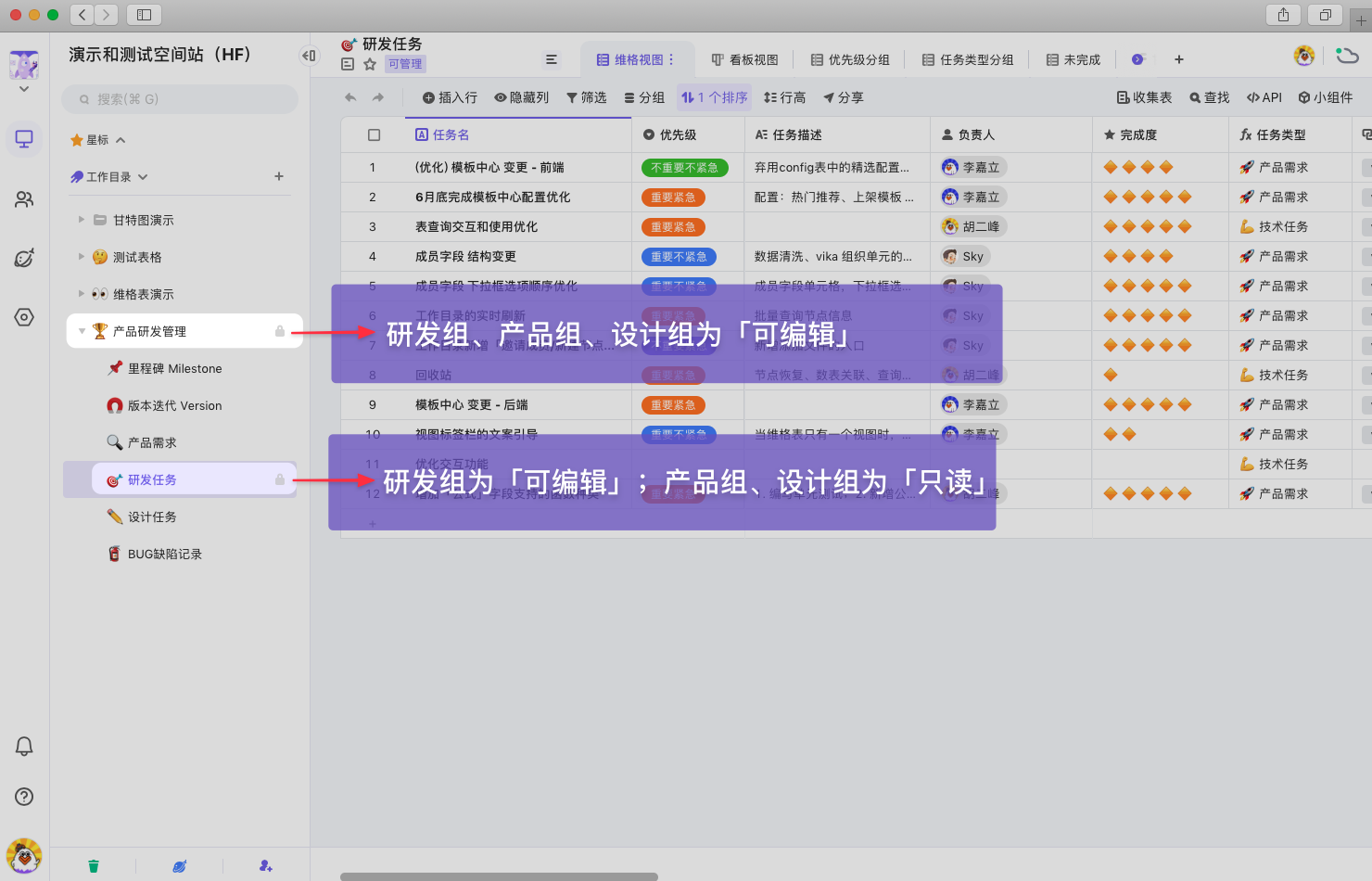Image resolution: width=1372 pixels, height=881 pixels.
Task: Open the view list icon beside the tabs
Action: (551, 59)
